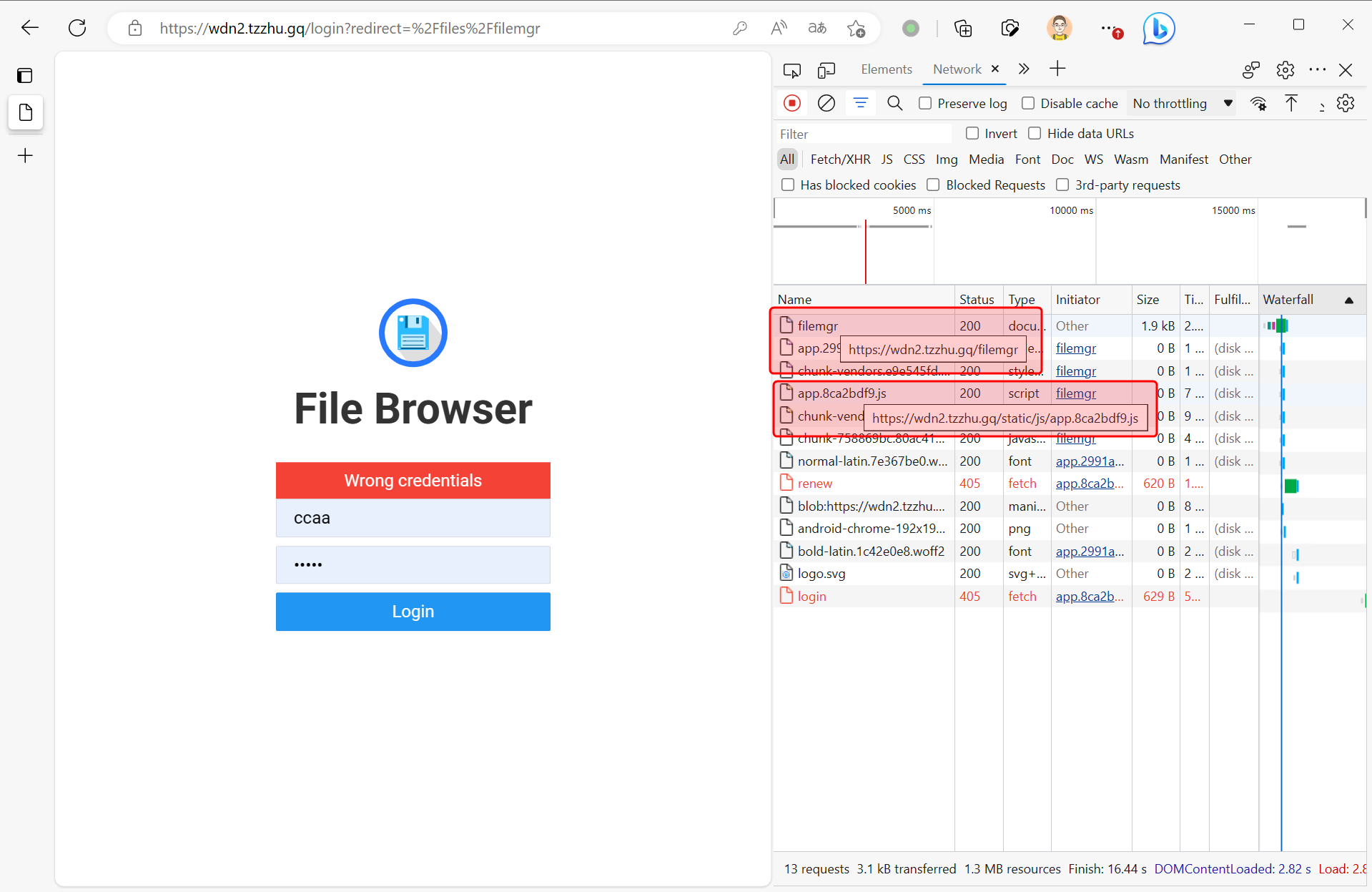The height and width of the screenshot is (892, 1372).
Task: Click the record network log icon
Action: point(792,103)
